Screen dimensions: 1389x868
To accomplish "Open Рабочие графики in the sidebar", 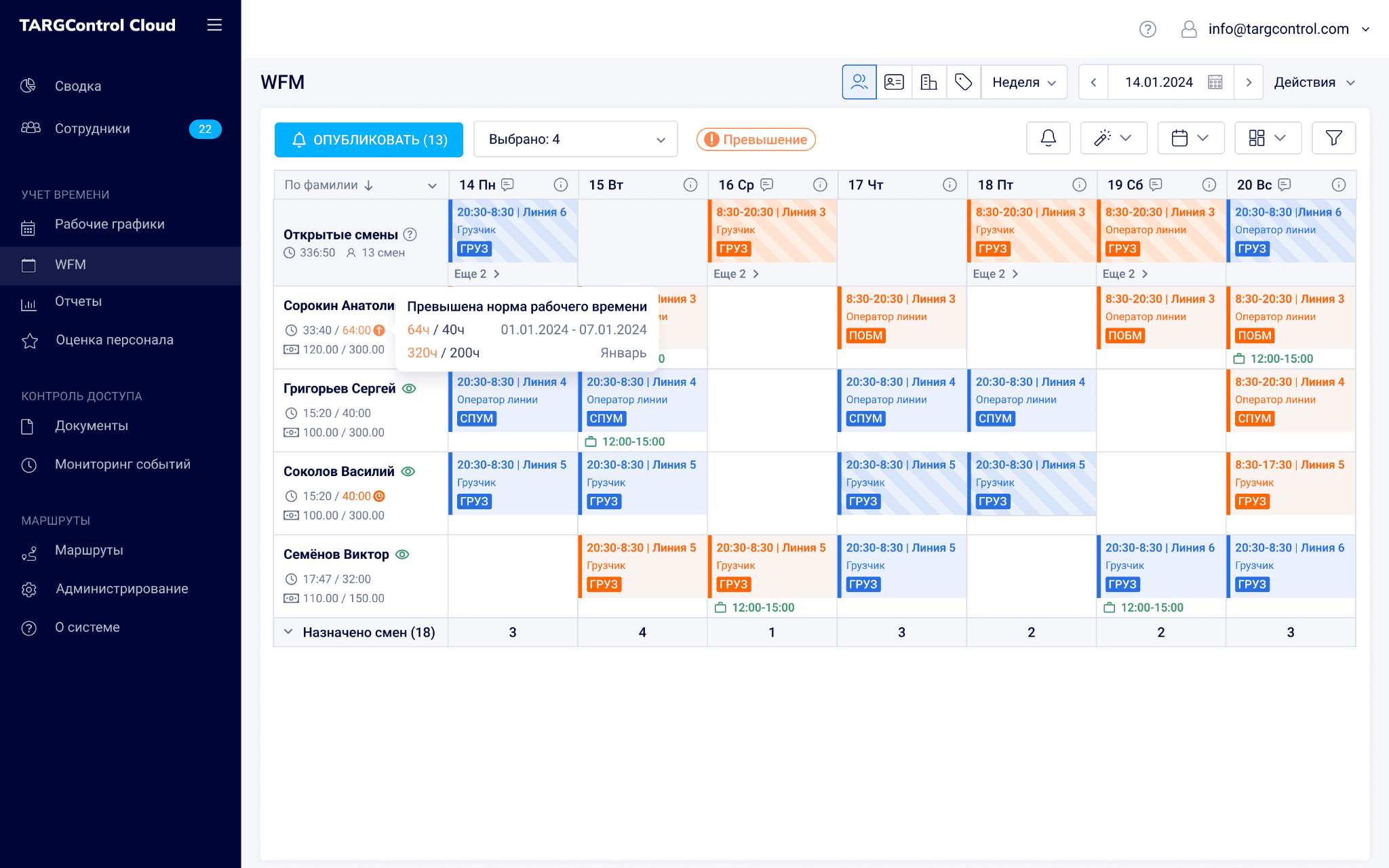I will click(x=109, y=224).
